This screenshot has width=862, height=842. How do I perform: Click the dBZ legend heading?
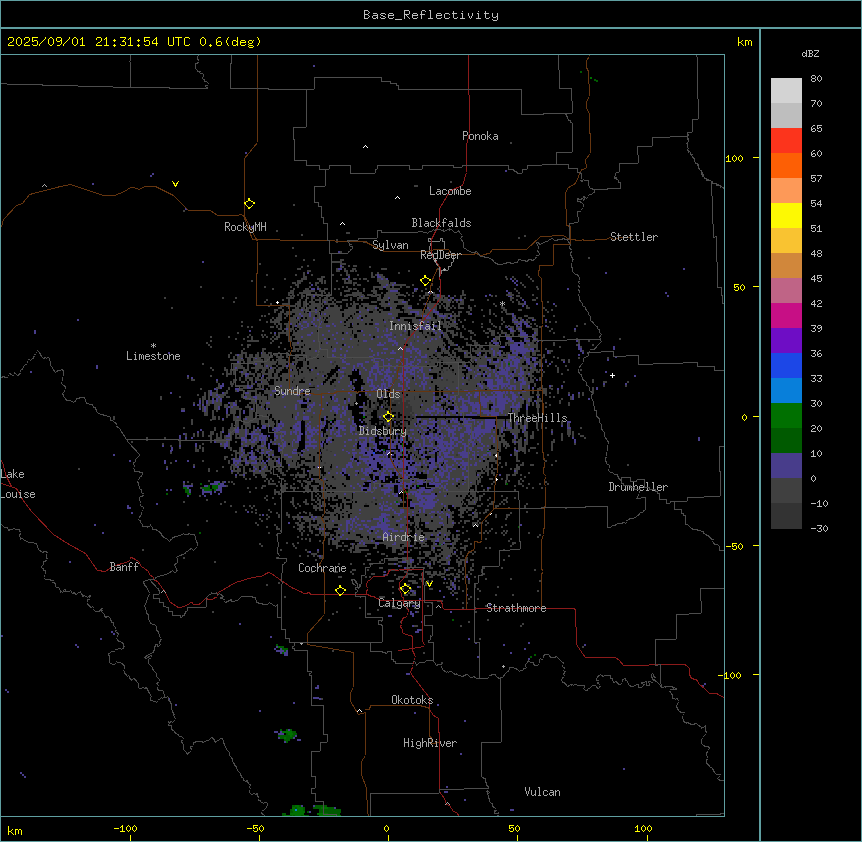(810, 54)
